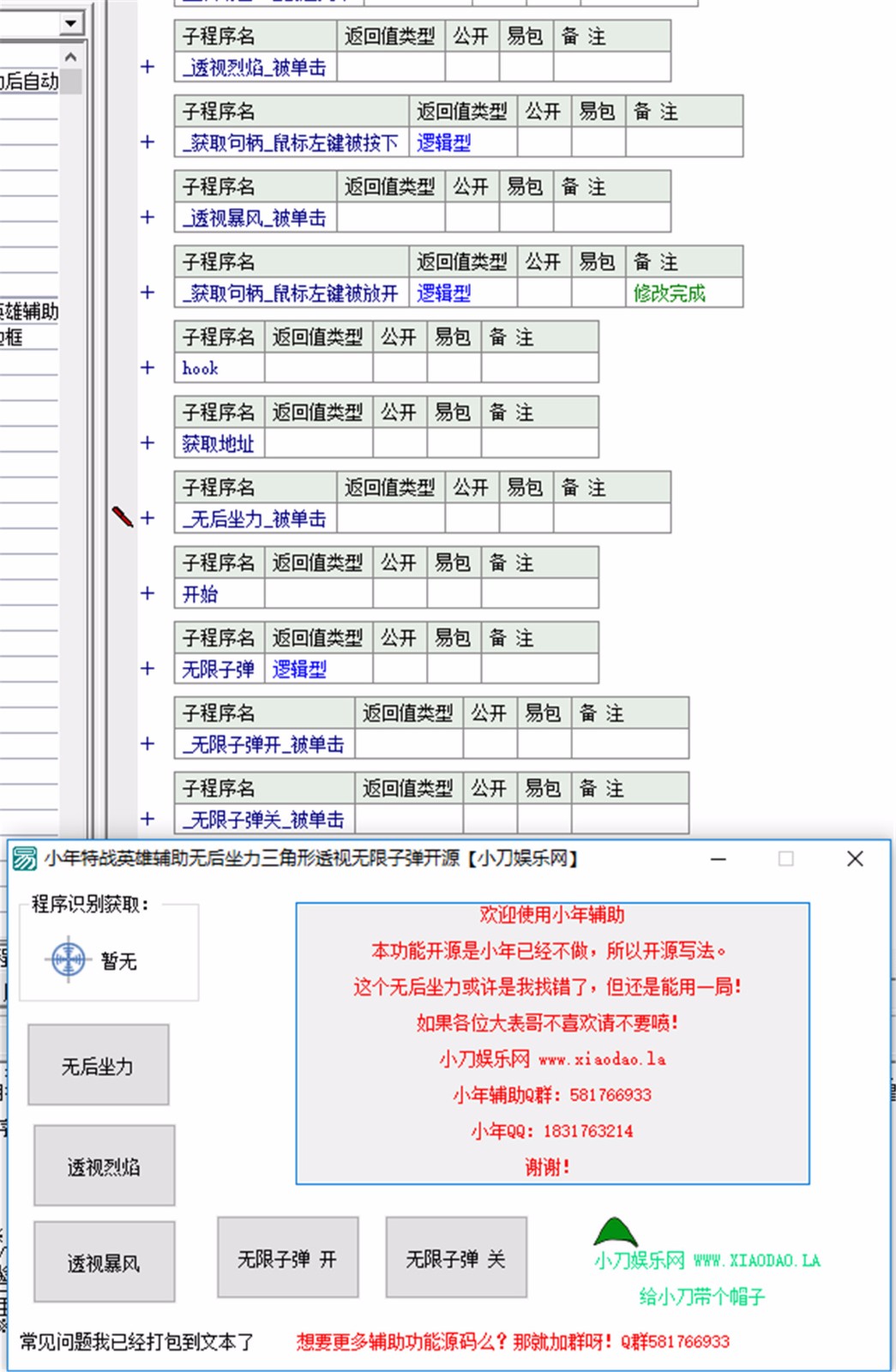Click the 谢谢! line in the red text box
The height and width of the screenshot is (1372, 896).
pos(548,1166)
